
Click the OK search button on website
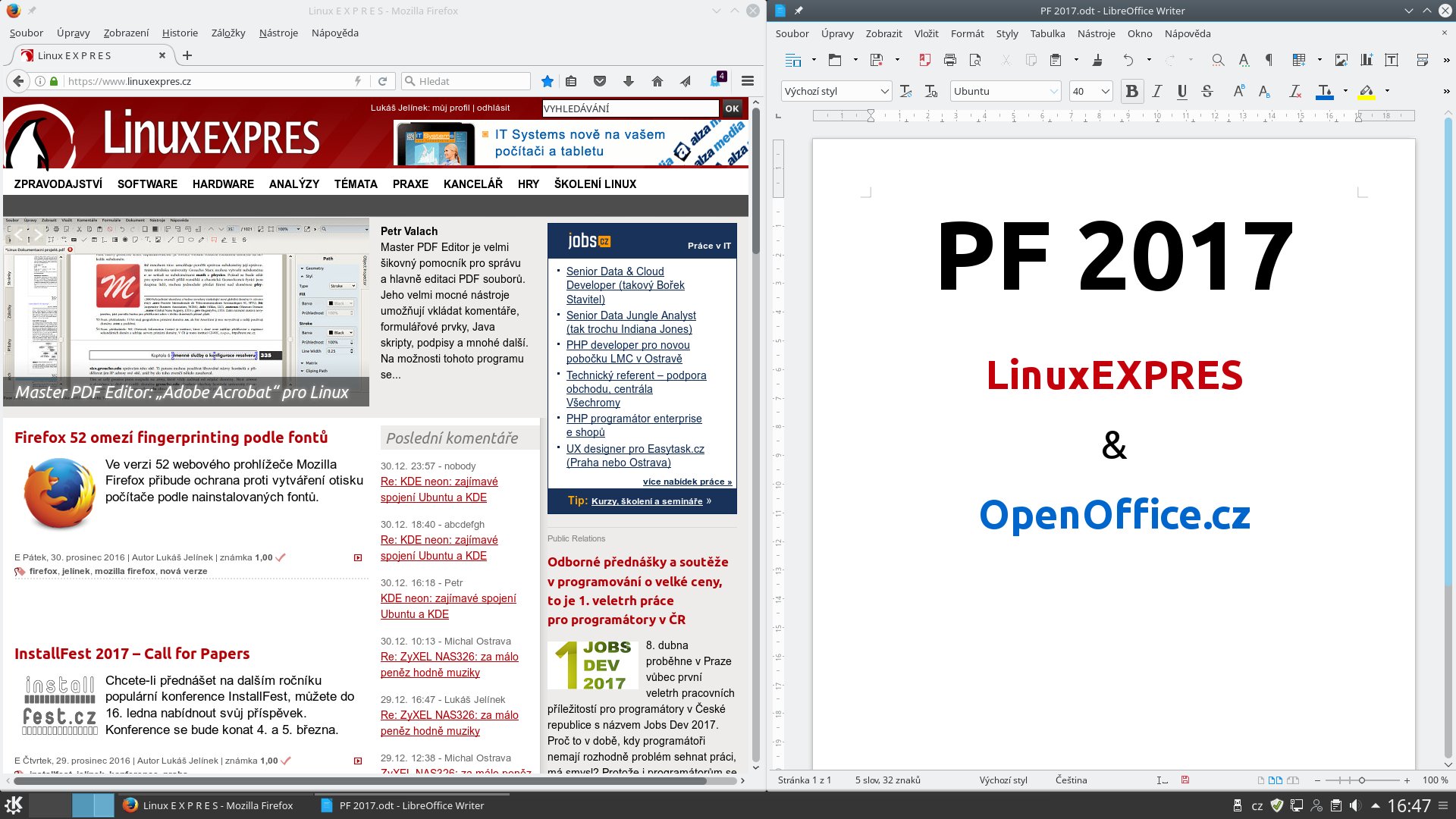732,108
